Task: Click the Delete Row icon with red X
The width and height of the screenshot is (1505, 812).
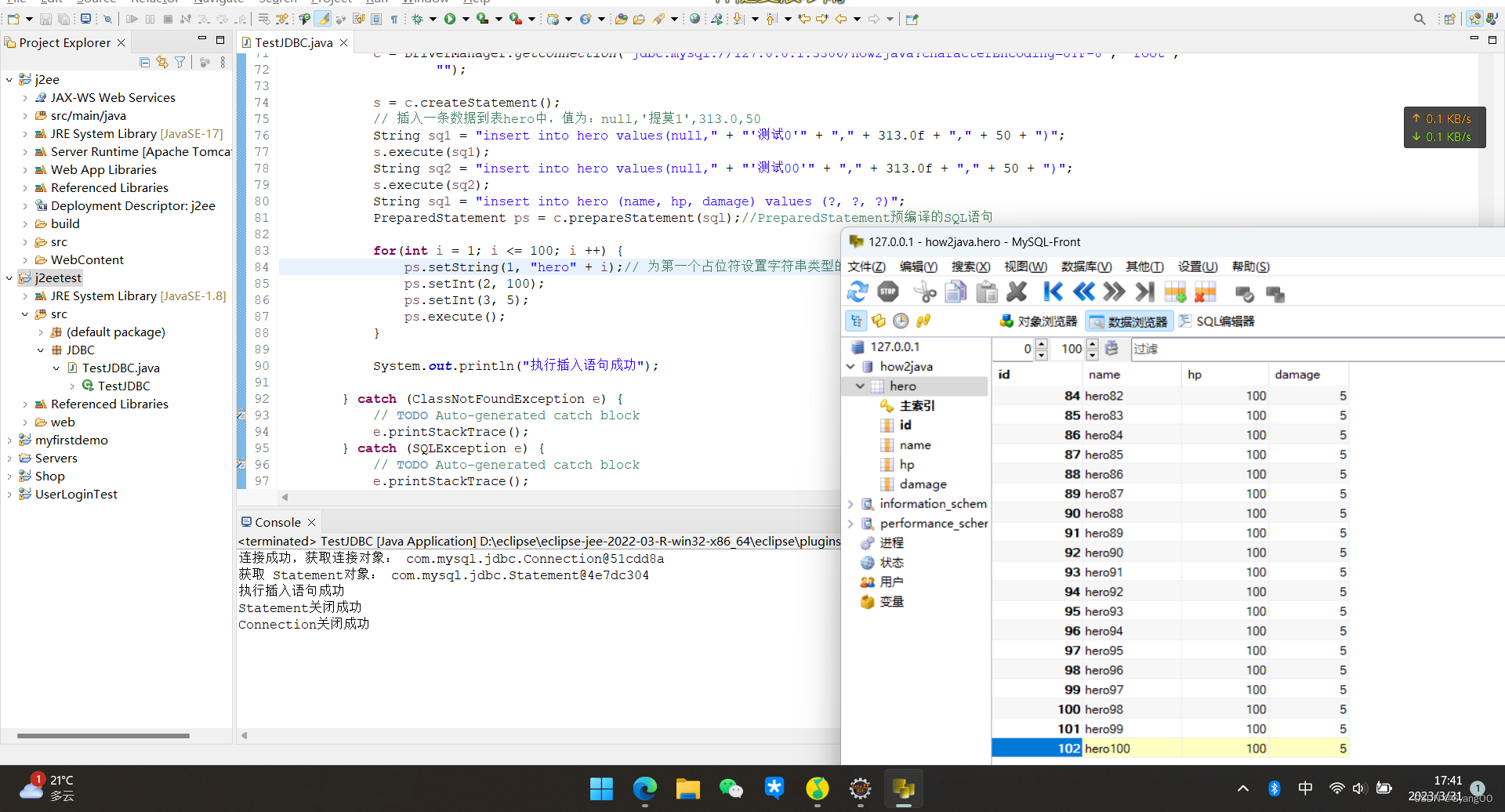Action: [1206, 292]
